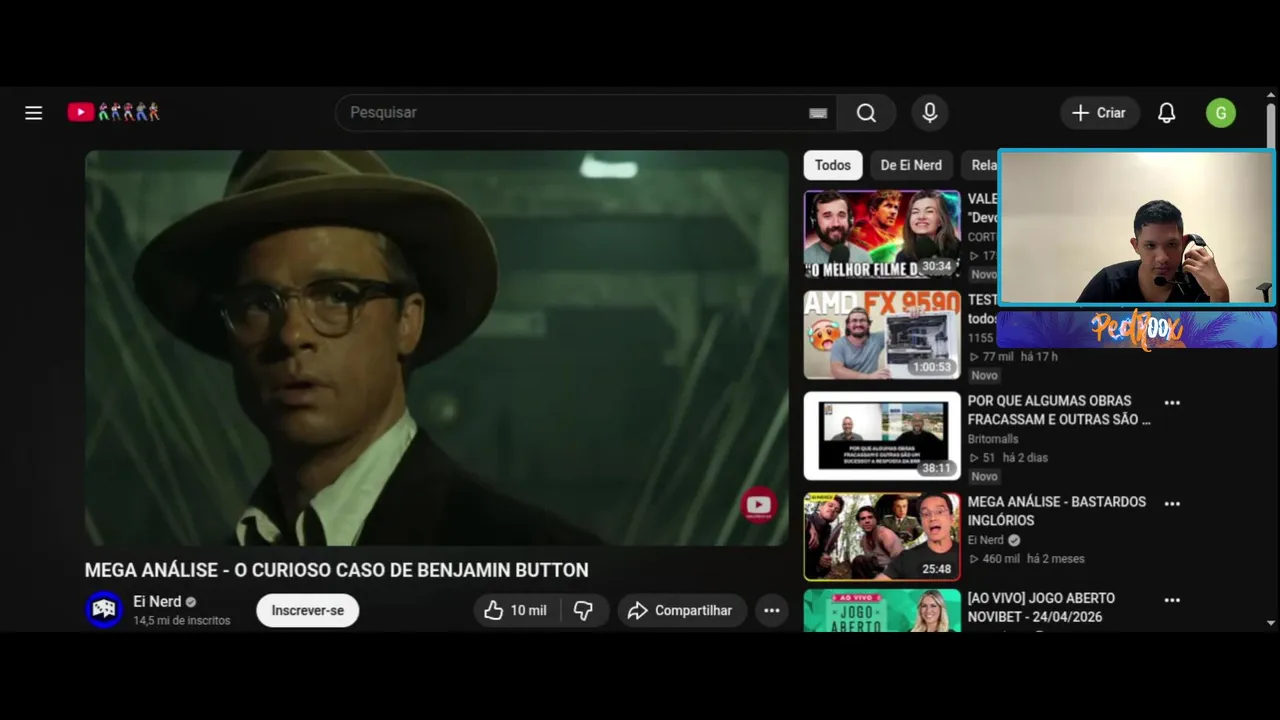Open the Jogo Aberto live thumbnail
Image resolution: width=1280 pixels, height=720 pixels.
pyautogui.click(x=882, y=611)
